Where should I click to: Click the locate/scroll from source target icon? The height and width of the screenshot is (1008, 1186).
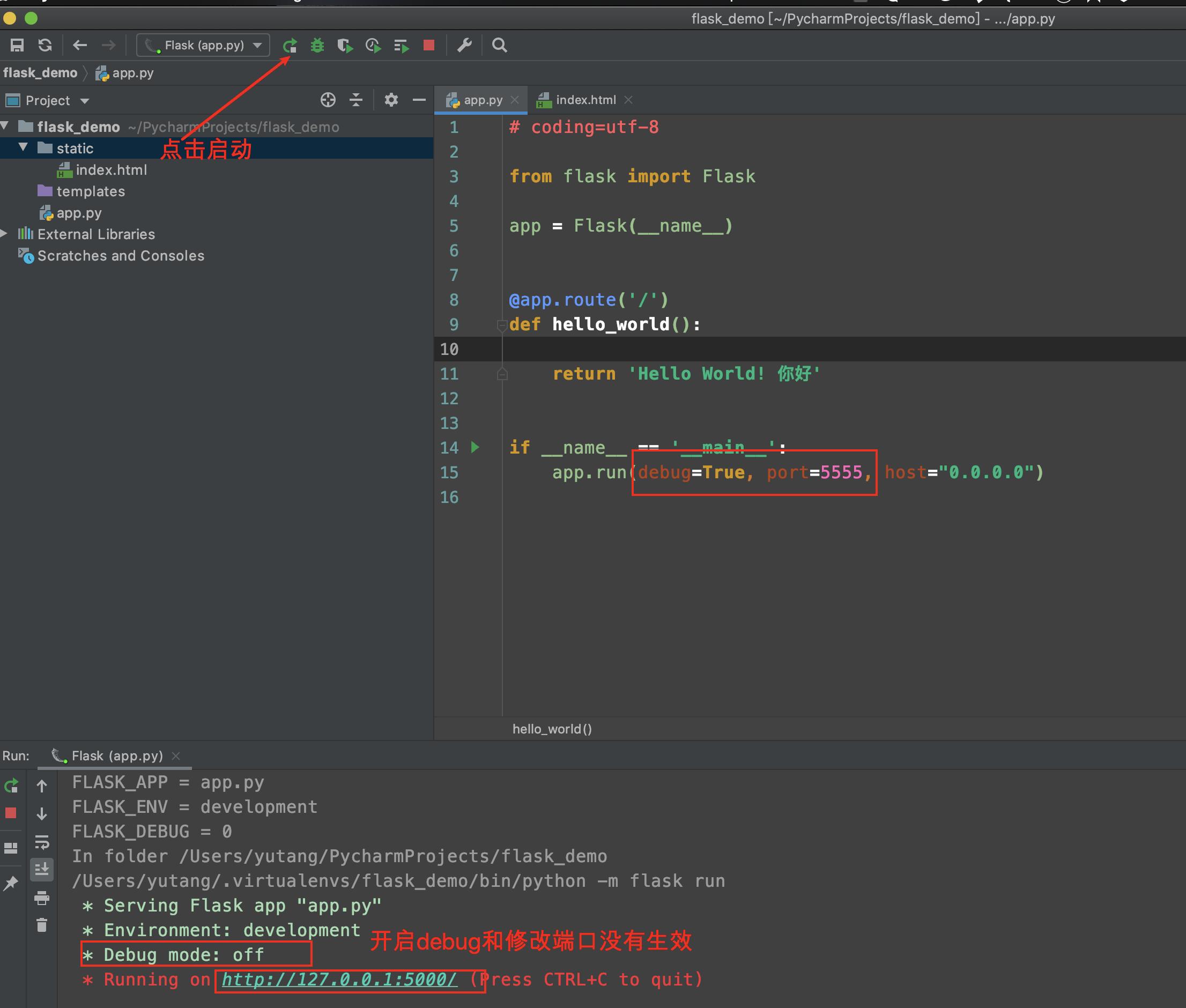(328, 101)
